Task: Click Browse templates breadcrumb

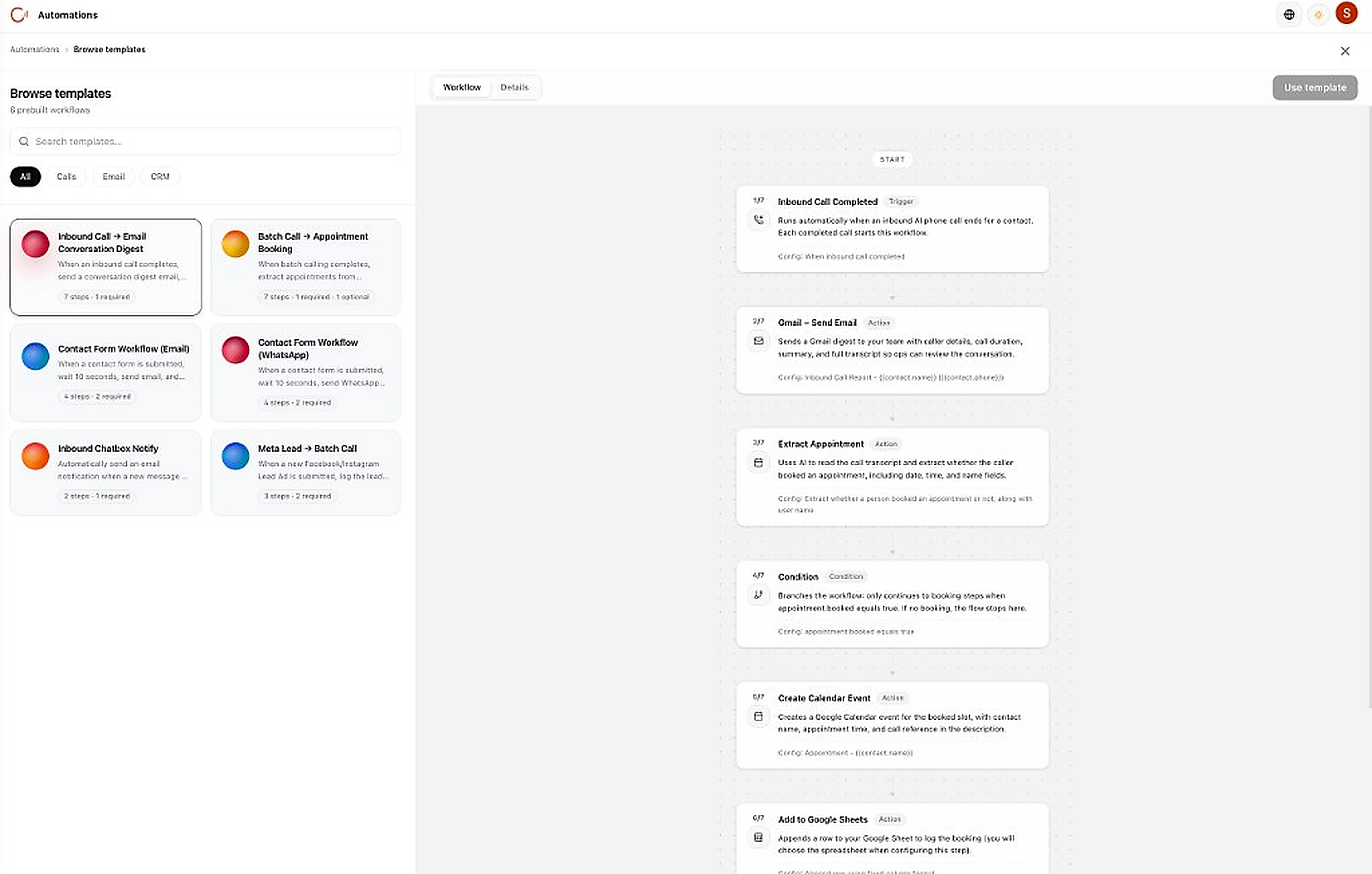Action: click(109, 50)
